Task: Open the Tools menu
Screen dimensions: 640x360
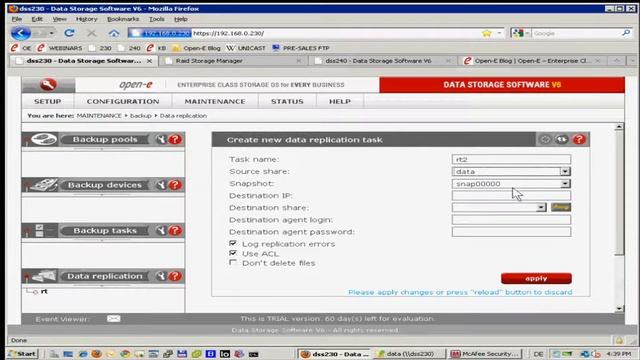Action: (x=156, y=19)
